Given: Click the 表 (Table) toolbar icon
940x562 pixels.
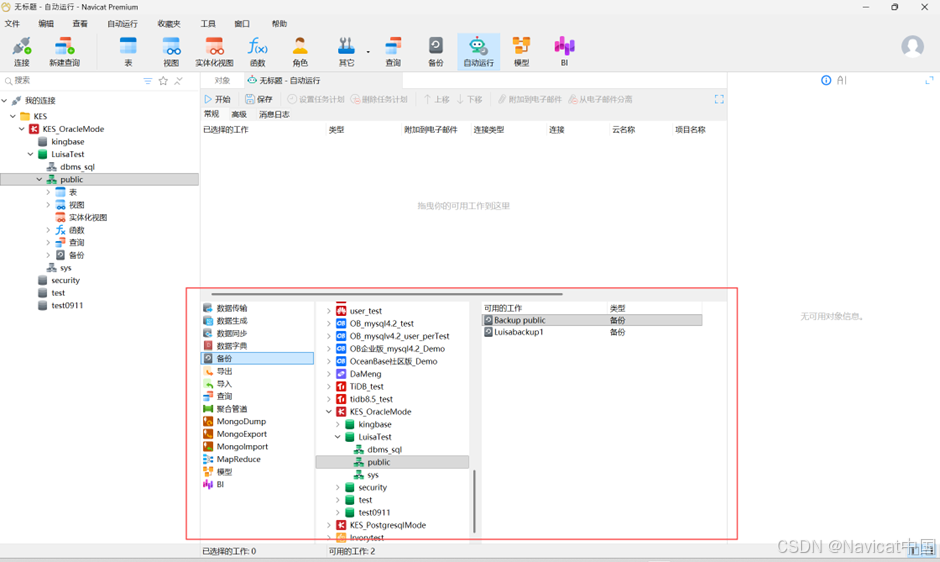Looking at the screenshot, I should click(x=128, y=52).
